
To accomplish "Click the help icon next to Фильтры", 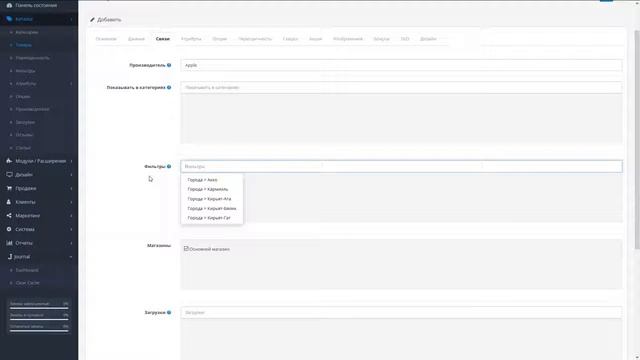I will tap(169, 166).
